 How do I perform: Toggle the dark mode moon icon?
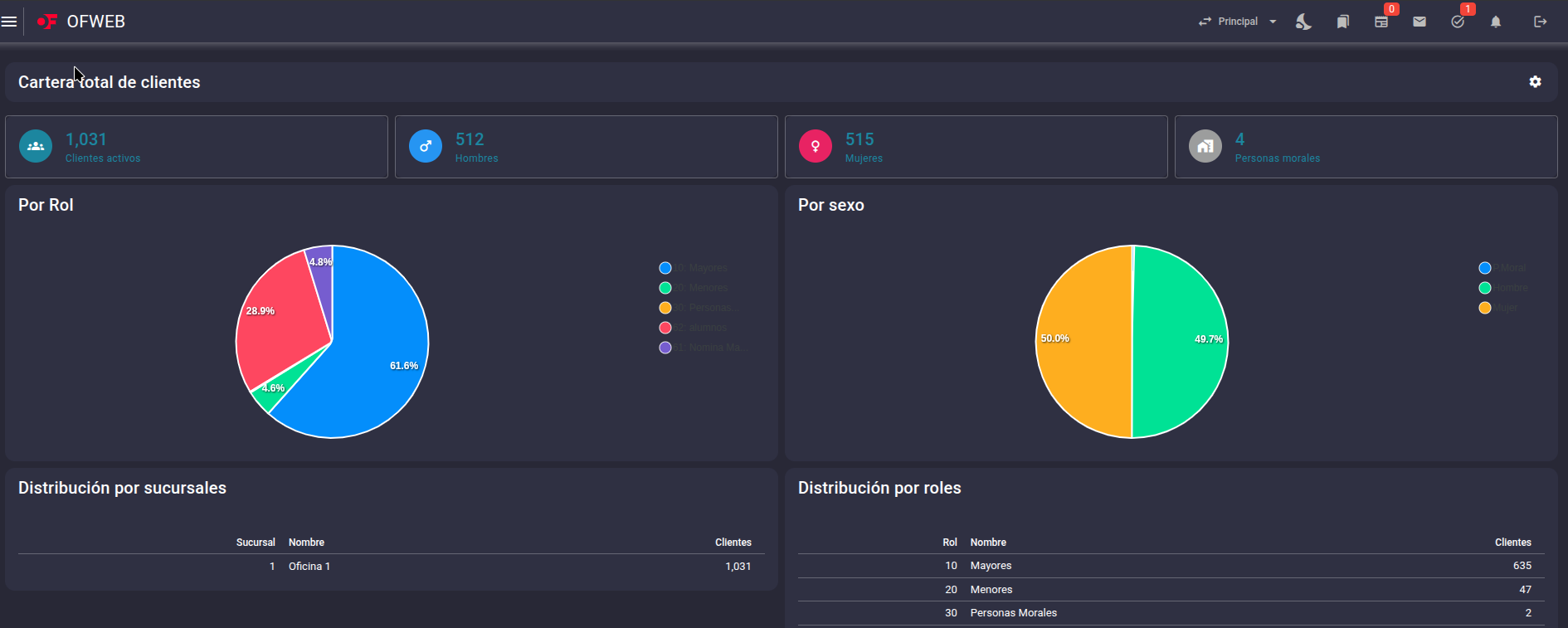1303,22
